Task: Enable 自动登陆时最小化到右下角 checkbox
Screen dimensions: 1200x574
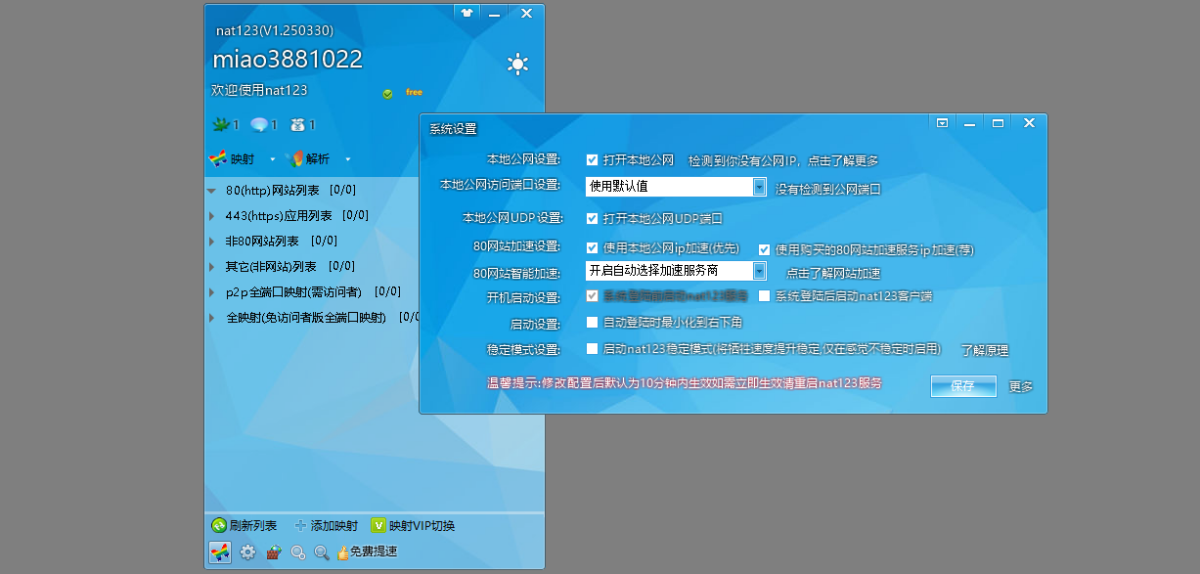Action: 592,323
